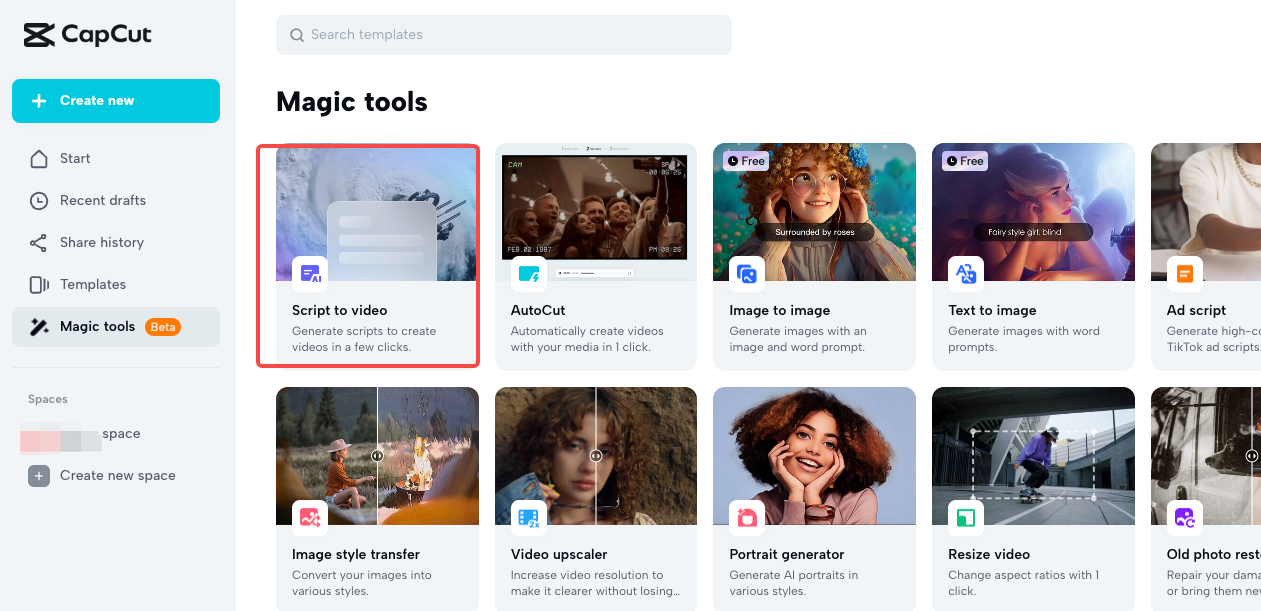
Task: Open the Old photo restoration icon
Action: coord(1185,517)
